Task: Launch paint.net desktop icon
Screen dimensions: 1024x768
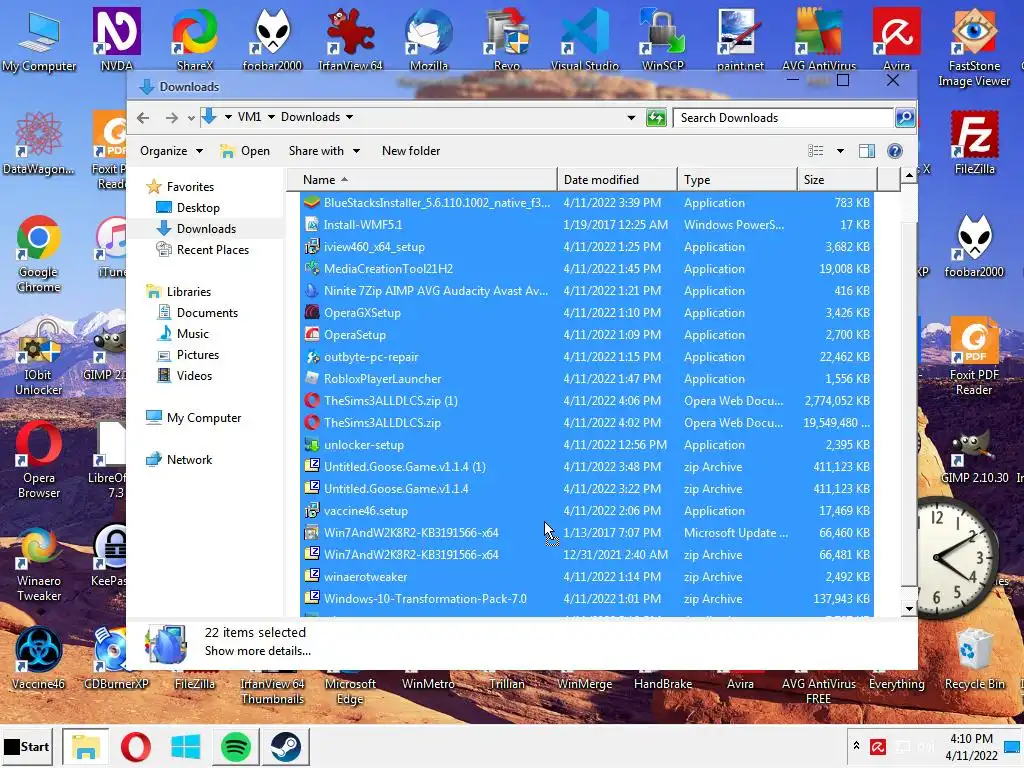Action: 740,39
